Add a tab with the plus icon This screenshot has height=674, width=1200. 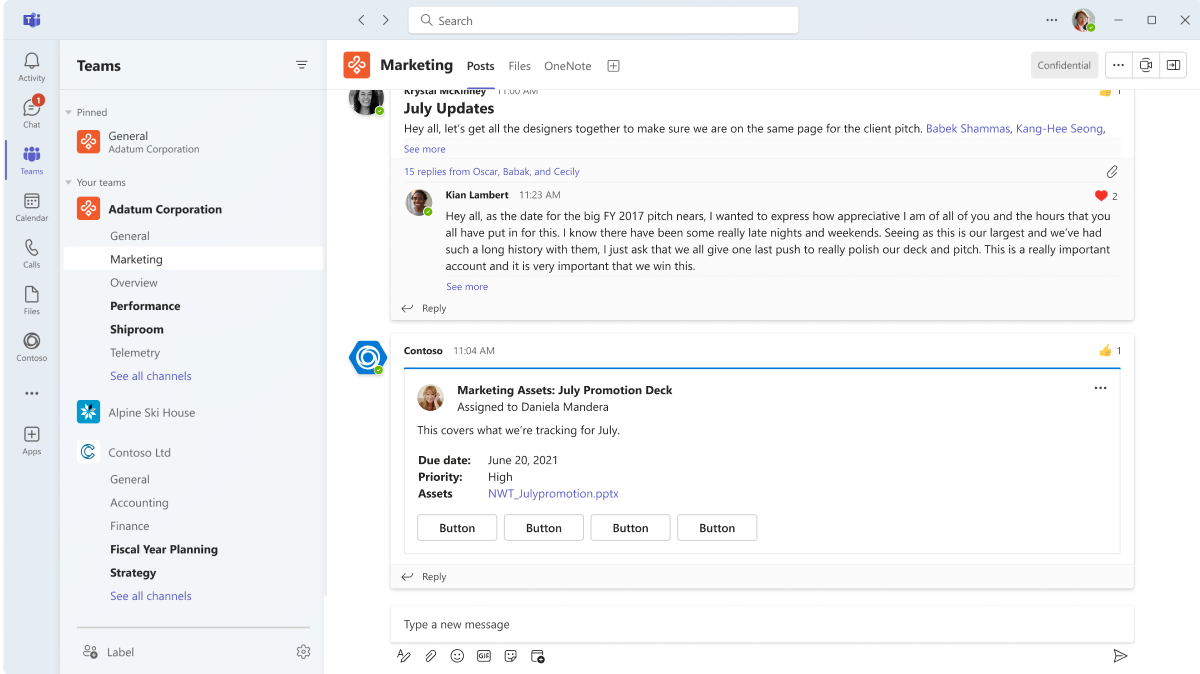[614, 66]
